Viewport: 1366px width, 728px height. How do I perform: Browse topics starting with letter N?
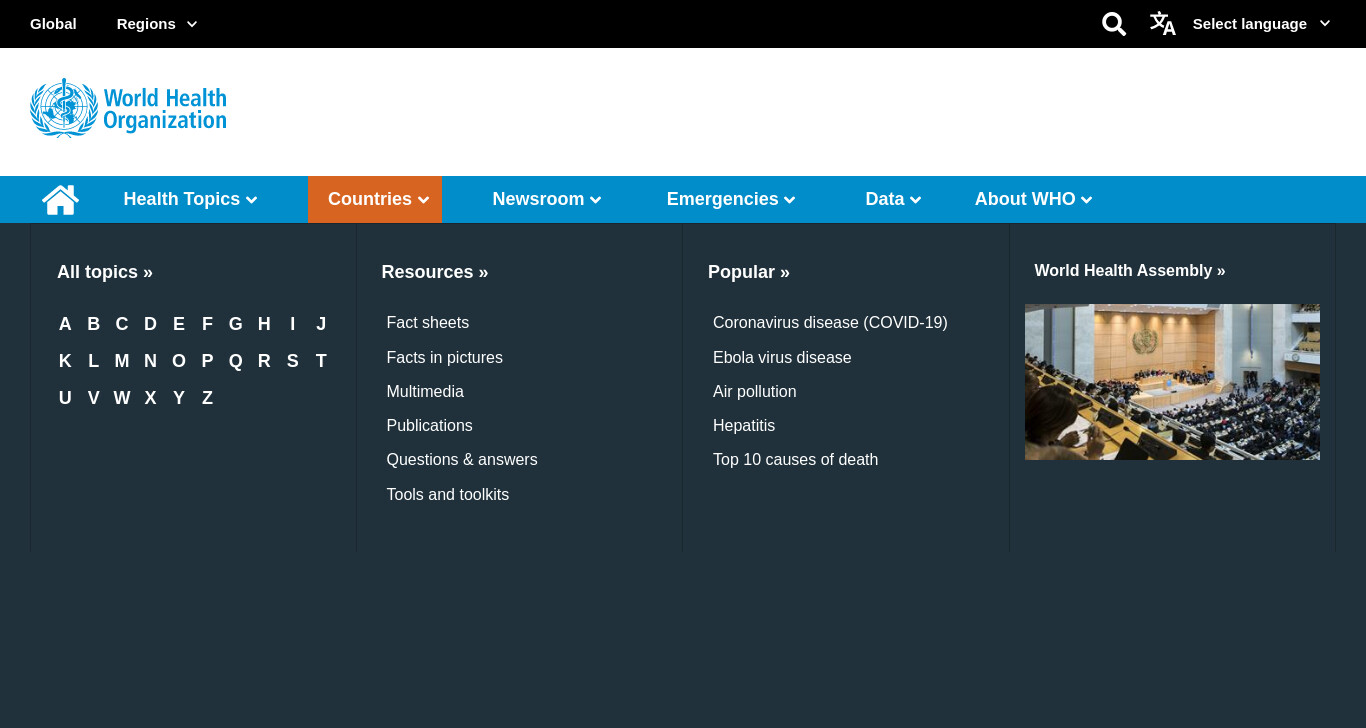150,361
